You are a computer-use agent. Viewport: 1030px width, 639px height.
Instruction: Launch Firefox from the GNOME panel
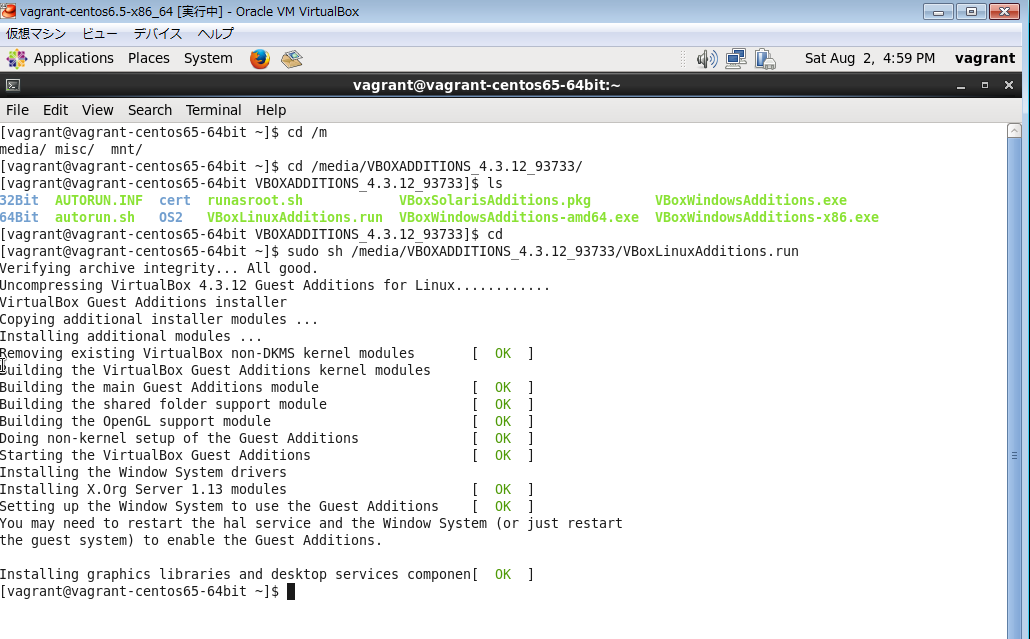259,59
